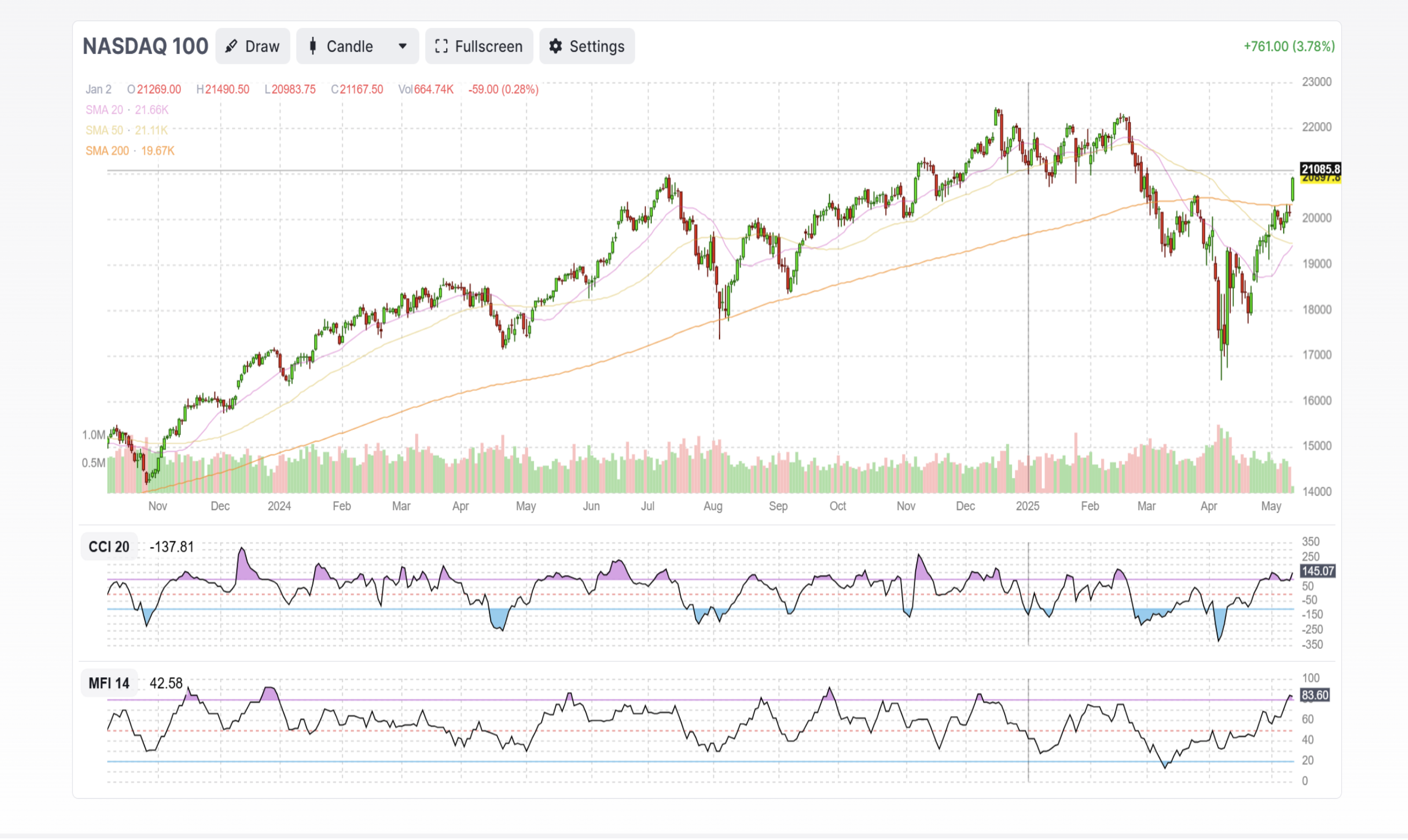
Task: Click the Aug label on time axis
Action: pyautogui.click(x=712, y=506)
